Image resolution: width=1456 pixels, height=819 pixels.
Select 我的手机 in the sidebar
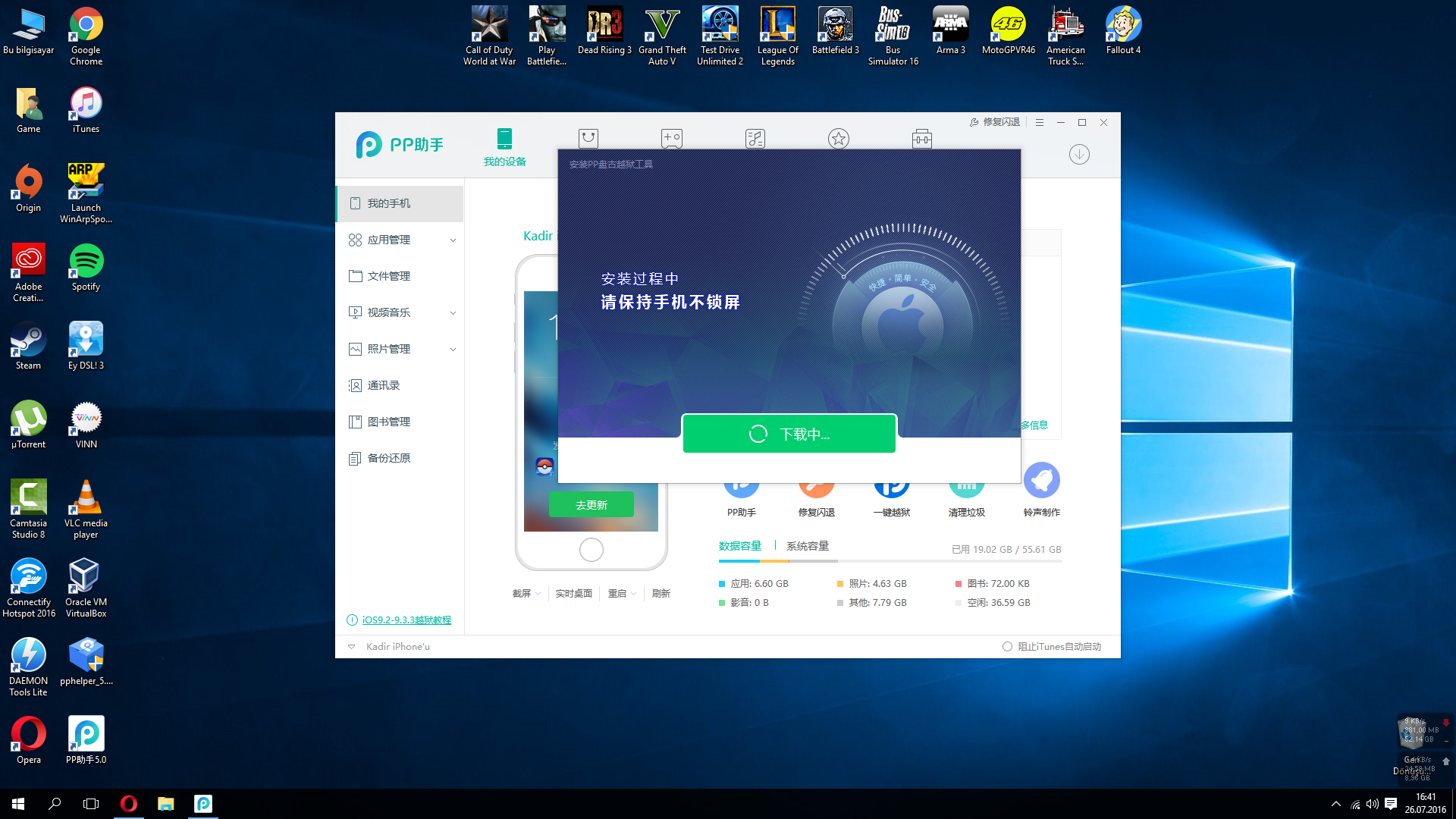coord(400,203)
